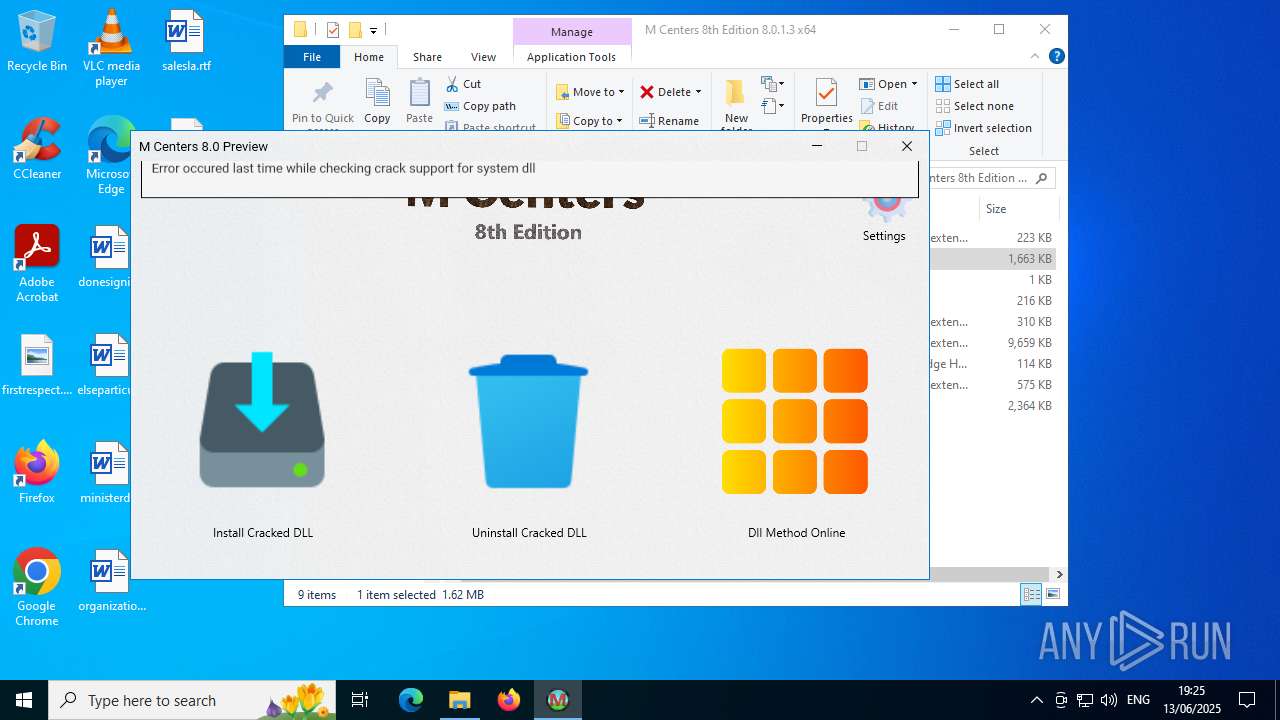Viewport: 1280px width, 720px height.
Task: Launch Google Chrome from desktop
Action: coord(37,588)
